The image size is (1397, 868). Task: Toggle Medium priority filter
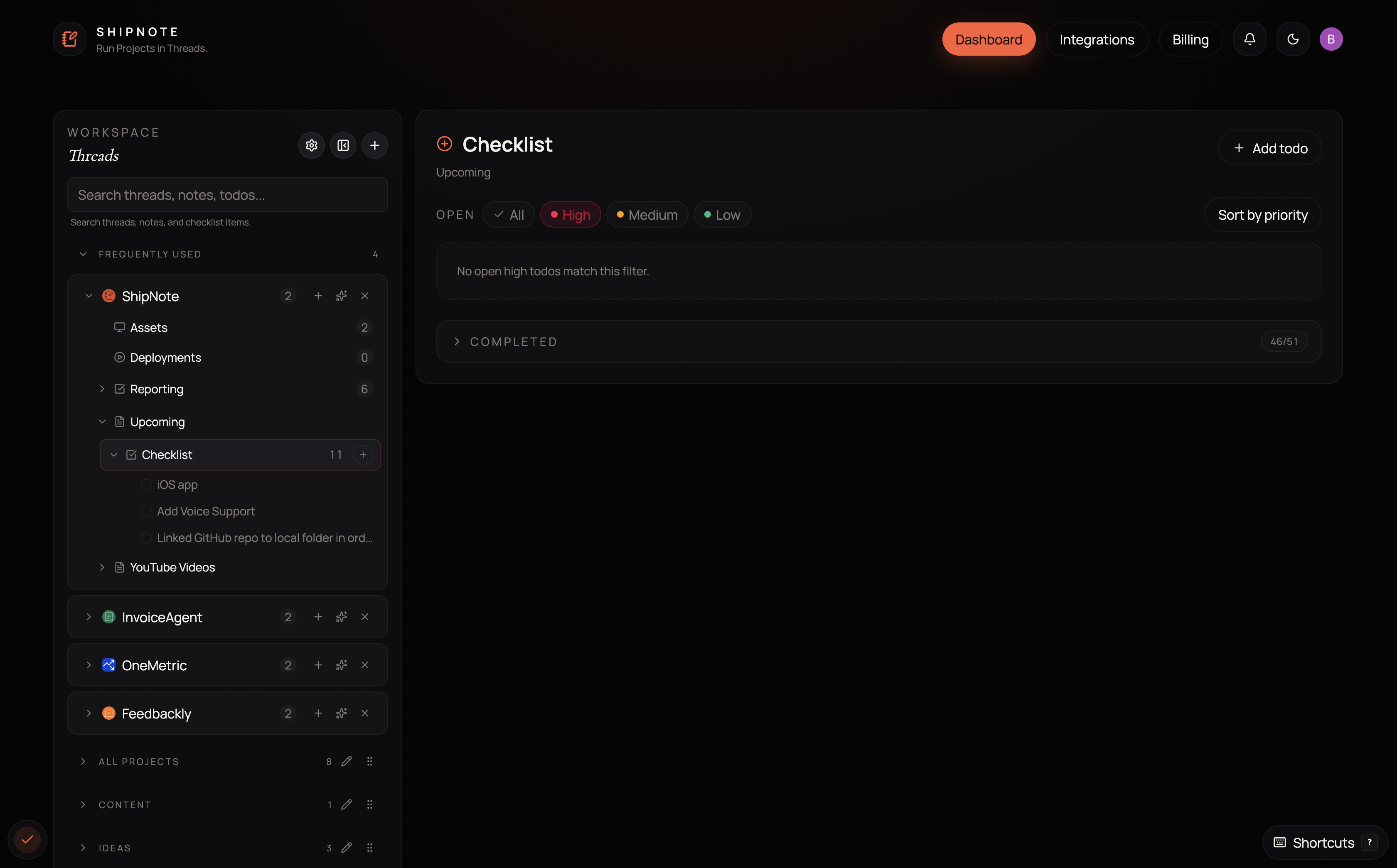647,215
